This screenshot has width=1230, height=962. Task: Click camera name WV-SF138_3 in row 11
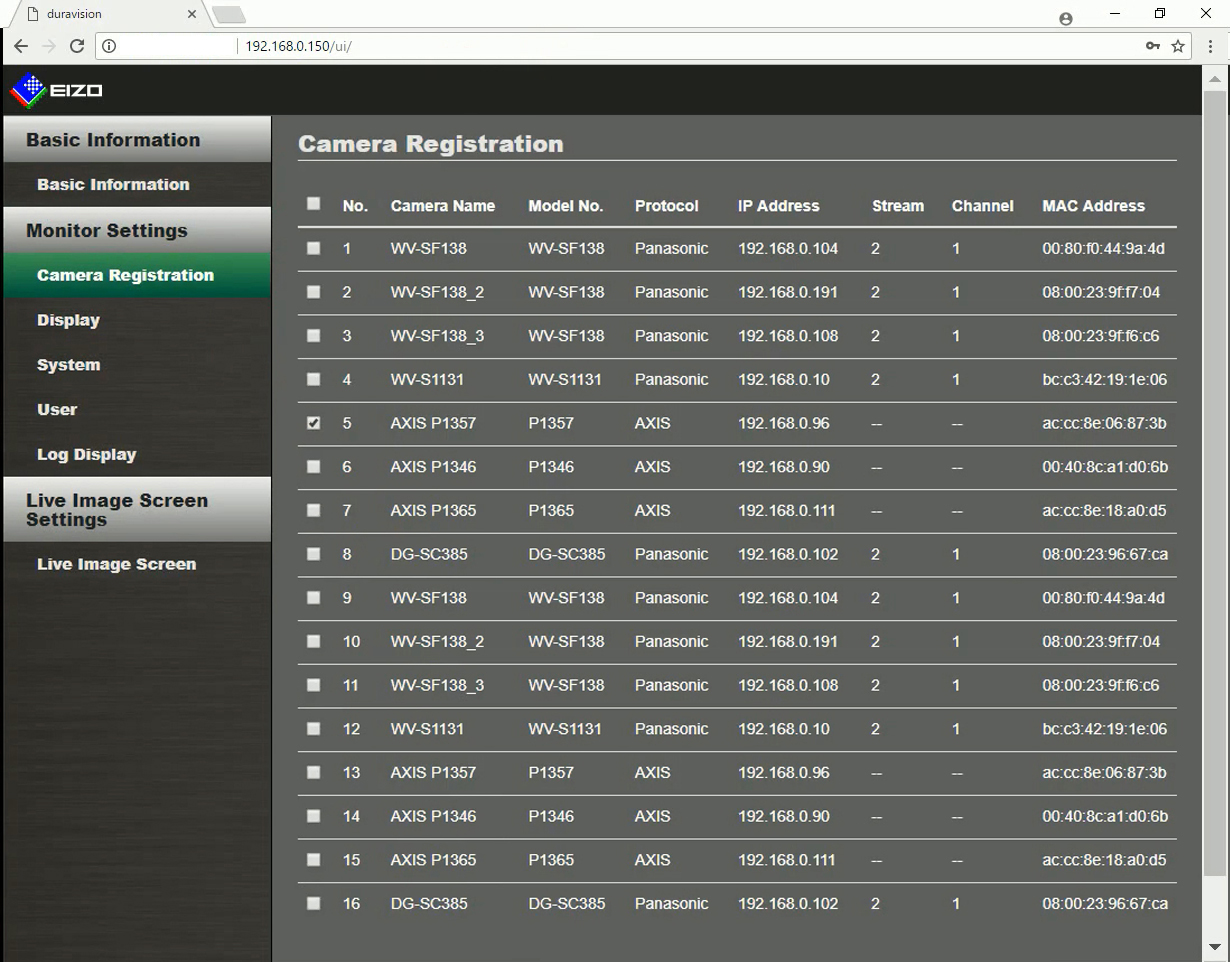point(437,685)
